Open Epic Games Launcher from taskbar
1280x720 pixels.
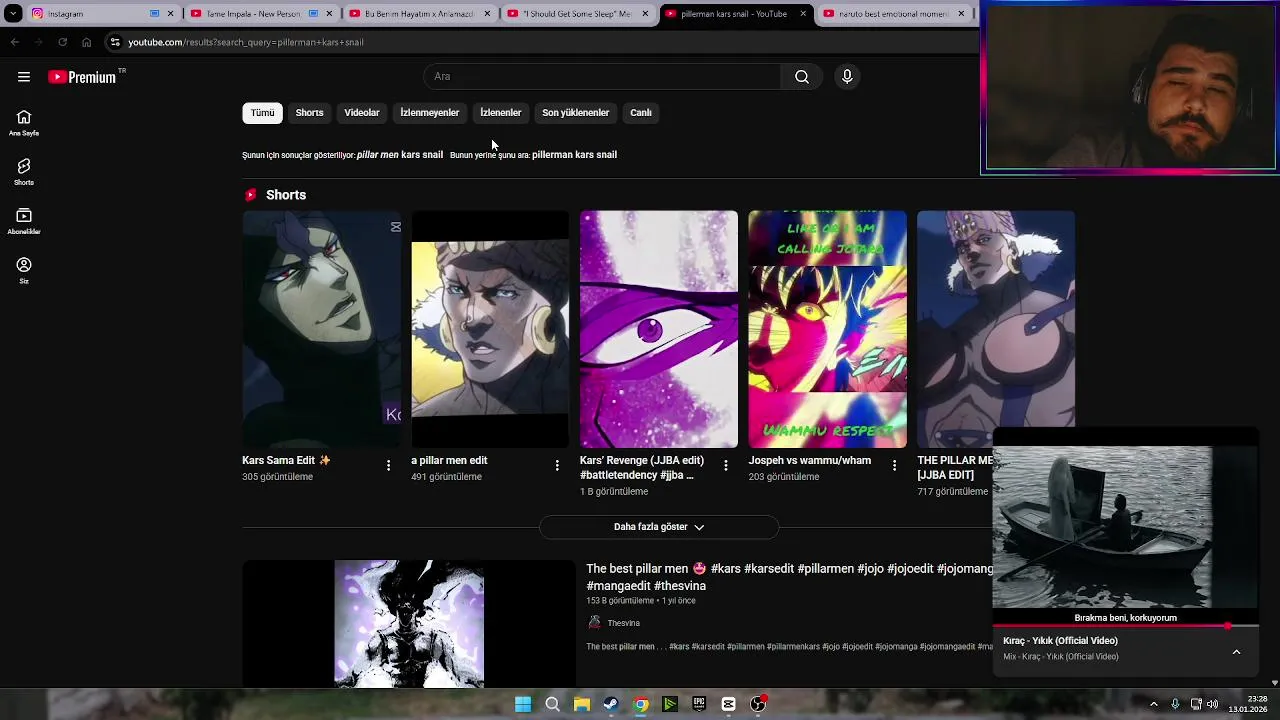click(x=699, y=704)
